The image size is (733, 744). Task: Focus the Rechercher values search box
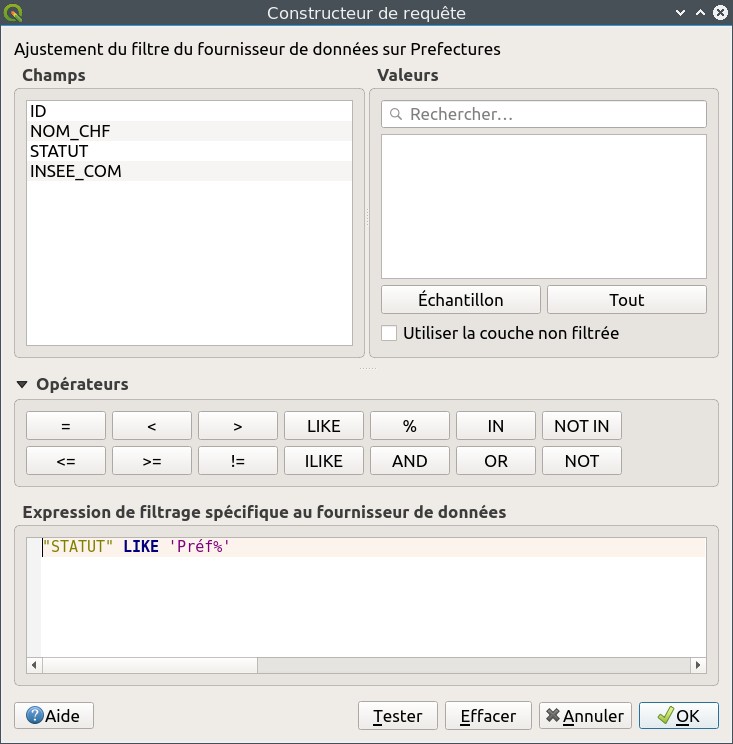[544, 114]
